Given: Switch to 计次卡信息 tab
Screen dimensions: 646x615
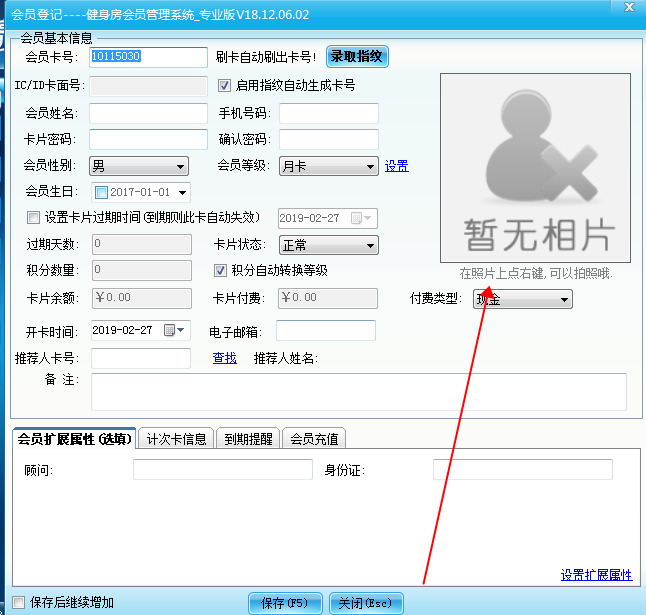Looking at the screenshot, I should pos(176,439).
